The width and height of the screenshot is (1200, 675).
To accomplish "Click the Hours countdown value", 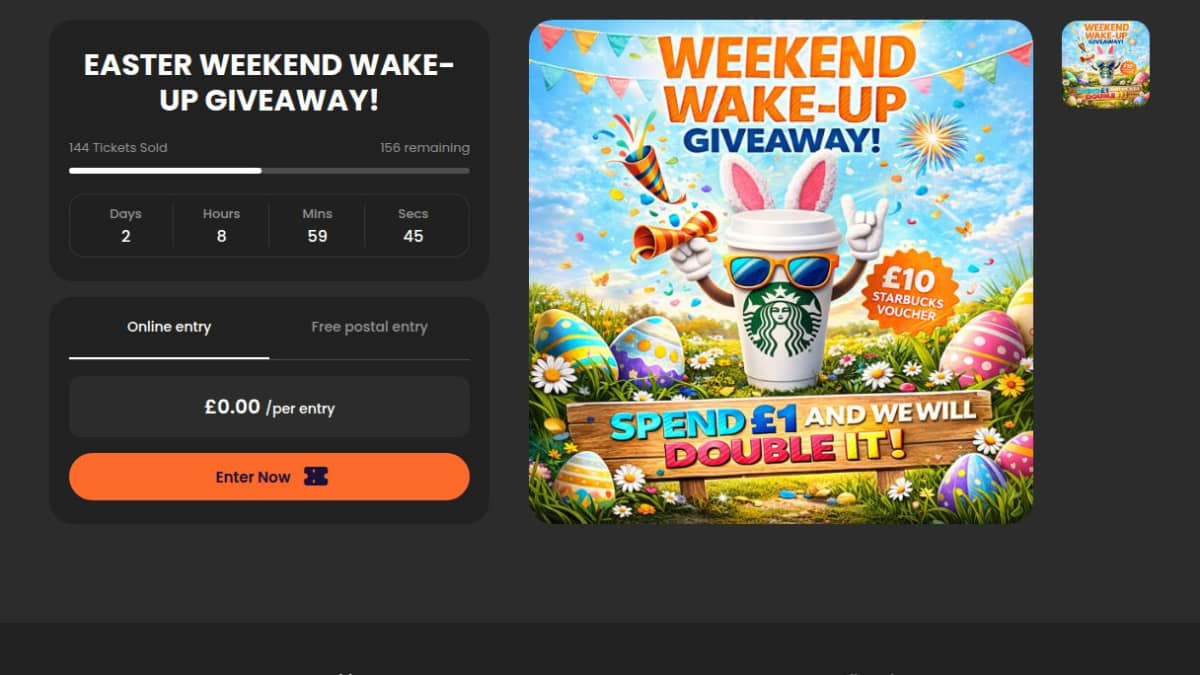I will pos(221,236).
